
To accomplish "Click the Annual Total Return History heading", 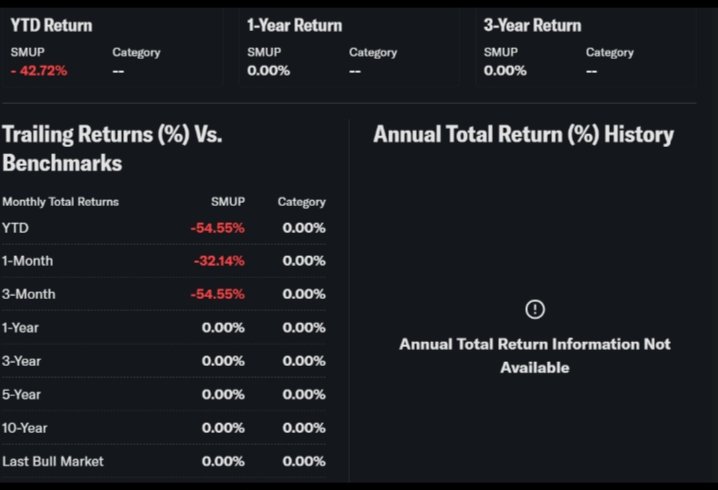I will [x=523, y=135].
